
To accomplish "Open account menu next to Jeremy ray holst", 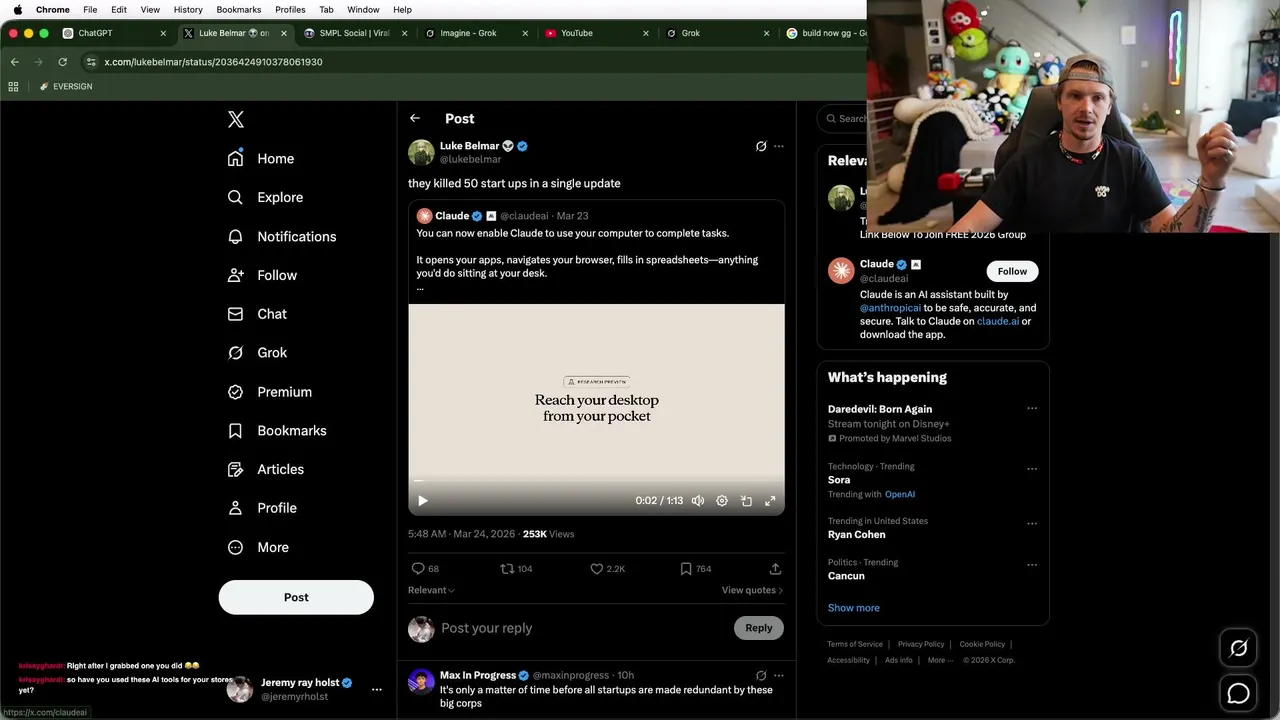I will 377,689.
